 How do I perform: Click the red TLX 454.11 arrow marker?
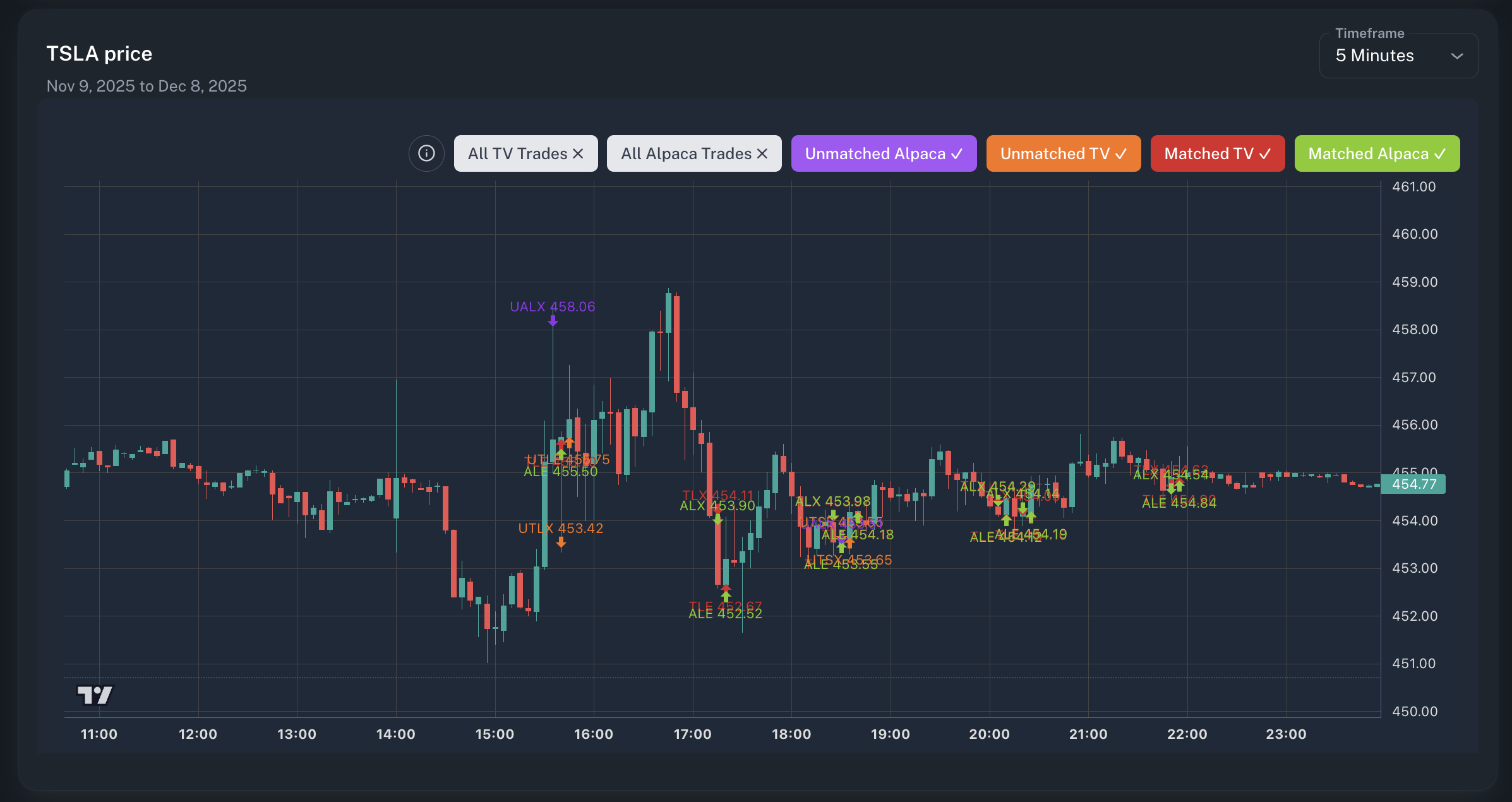click(x=718, y=508)
